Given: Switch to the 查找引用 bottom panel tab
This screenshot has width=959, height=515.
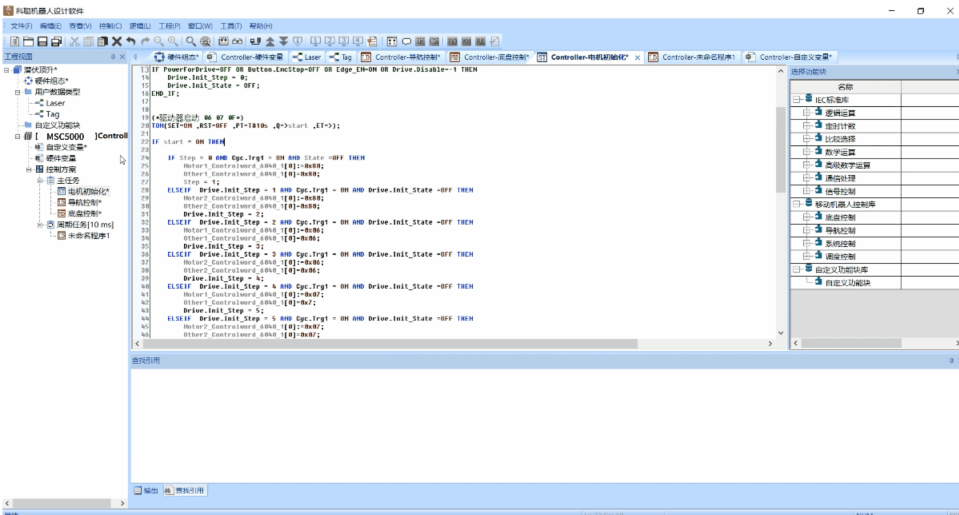Looking at the screenshot, I should coord(185,491).
